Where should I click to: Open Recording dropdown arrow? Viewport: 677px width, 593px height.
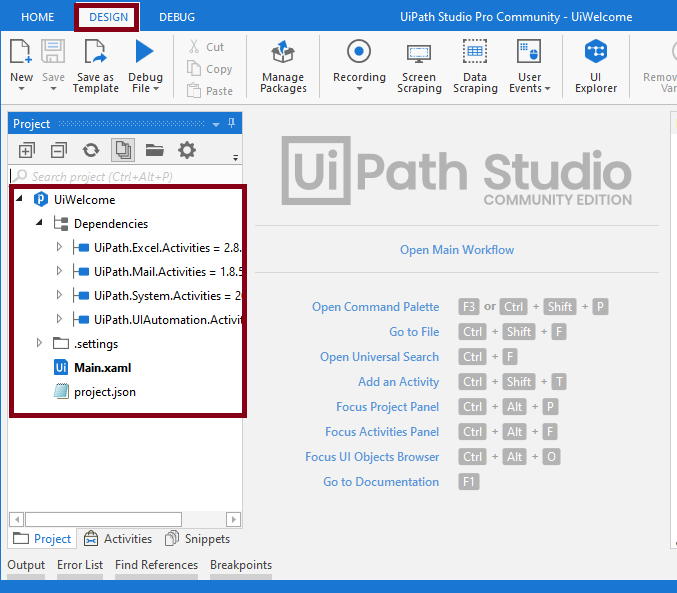pos(359,89)
